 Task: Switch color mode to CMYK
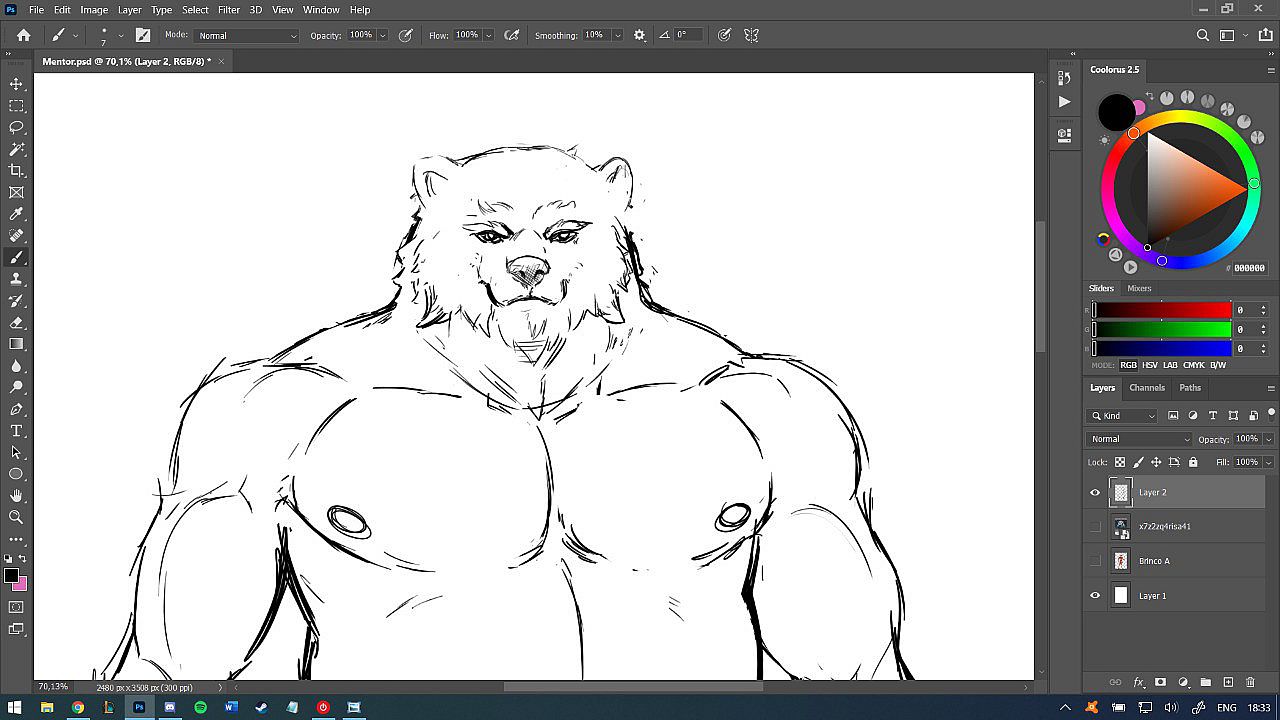pyautogui.click(x=1194, y=365)
